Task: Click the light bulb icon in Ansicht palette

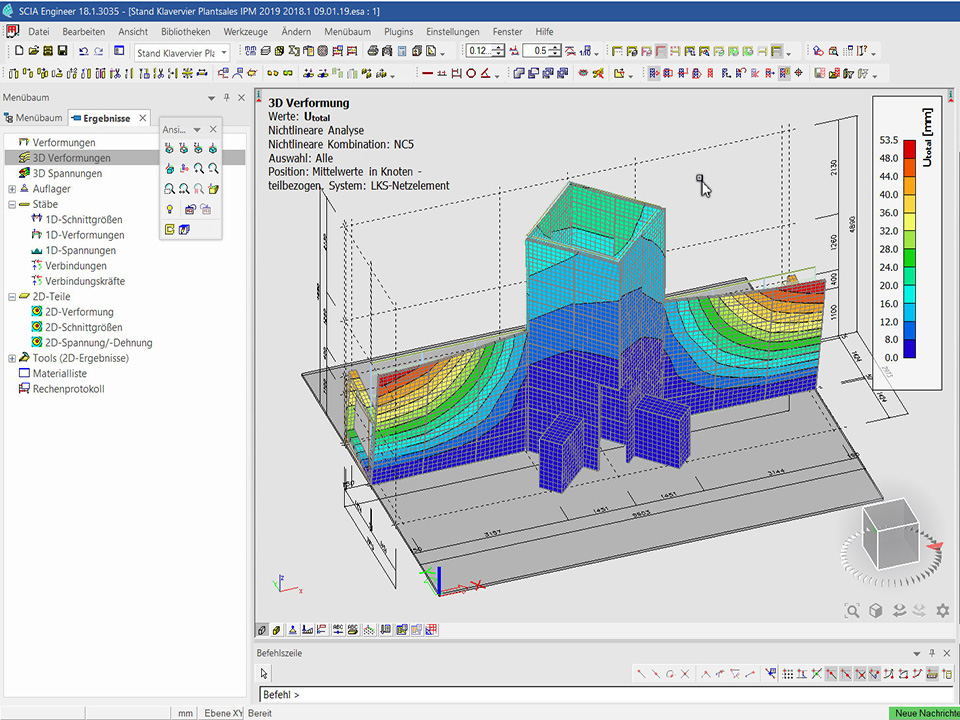Action: click(170, 209)
